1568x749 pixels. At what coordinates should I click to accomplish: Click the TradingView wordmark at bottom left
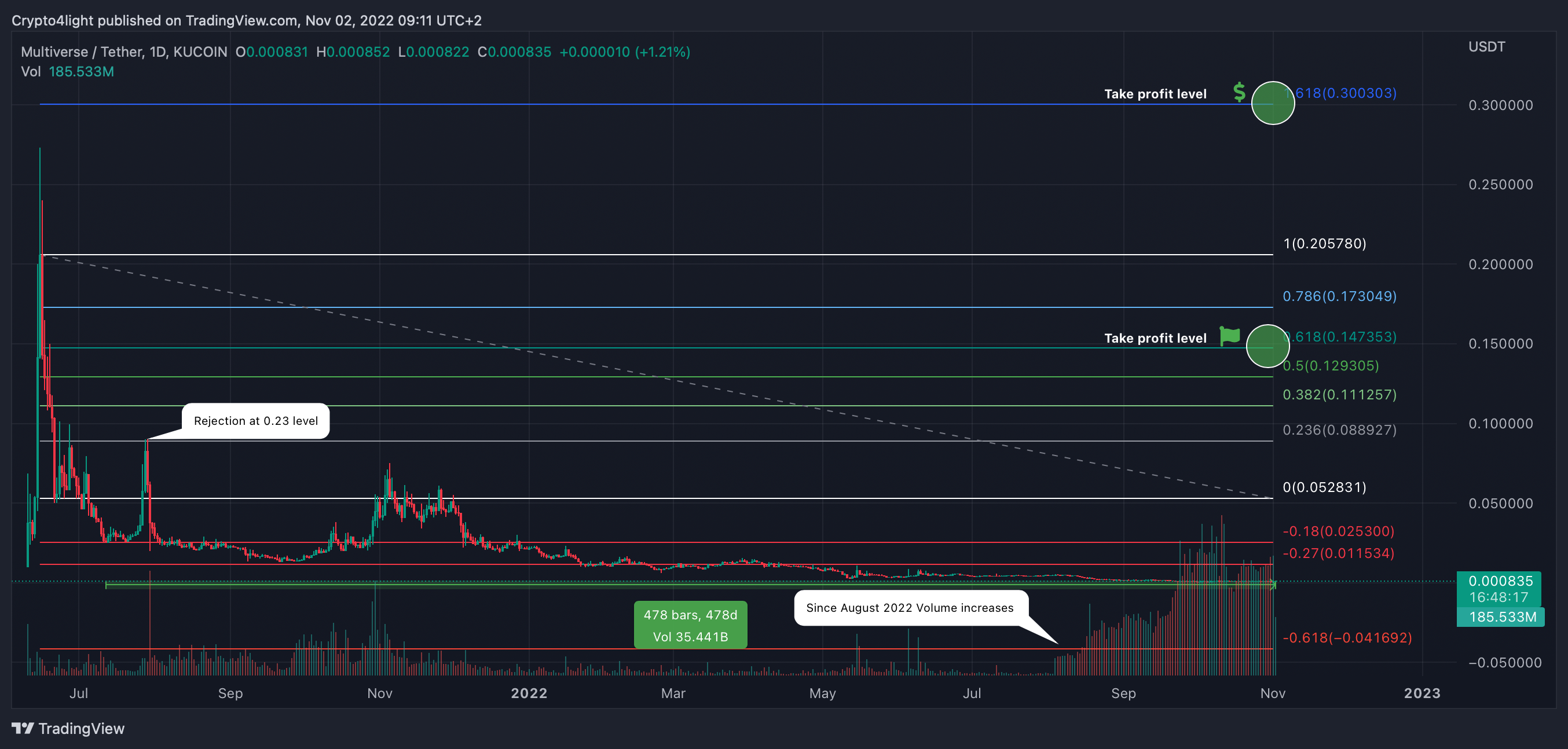[x=81, y=728]
